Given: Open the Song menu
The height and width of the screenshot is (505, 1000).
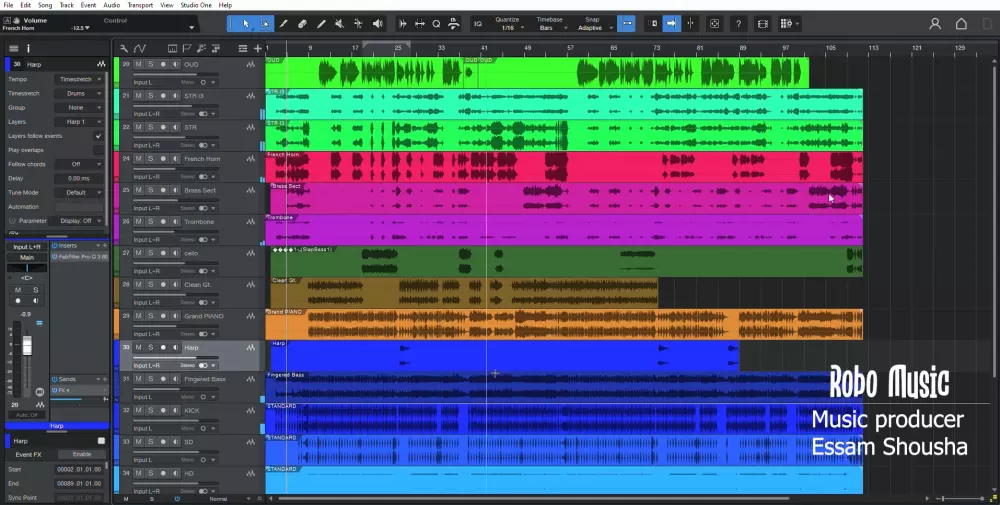Looking at the screenshot, I should click(45, 4).
